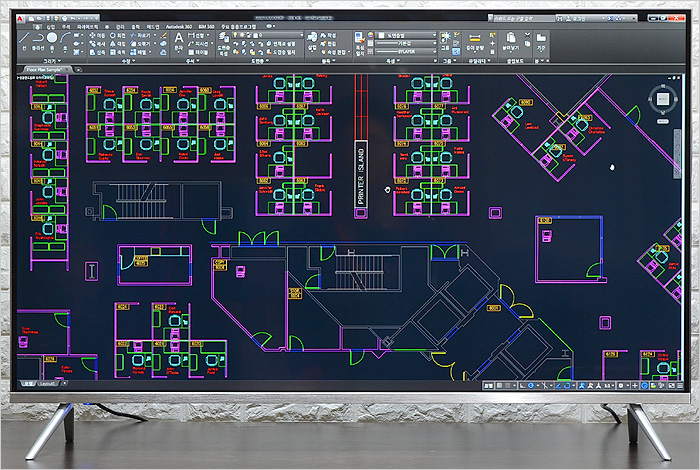
Task: Click the ViewCube navigation compass
Action: [x=661, y=99]
